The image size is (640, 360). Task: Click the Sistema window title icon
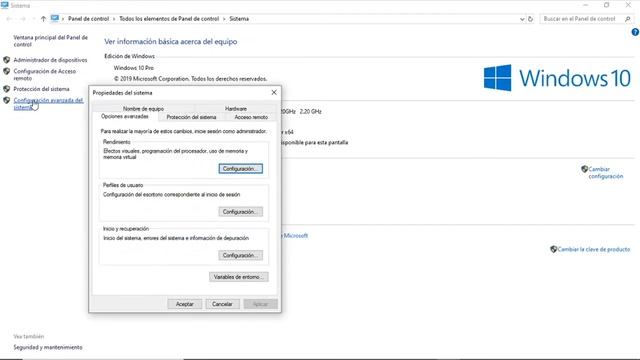coord(4,5)
